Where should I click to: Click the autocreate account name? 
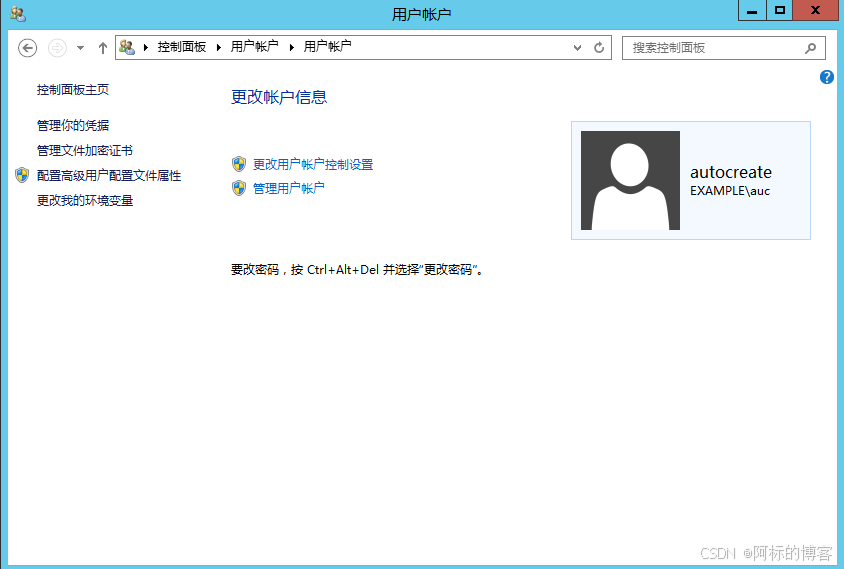730,172
